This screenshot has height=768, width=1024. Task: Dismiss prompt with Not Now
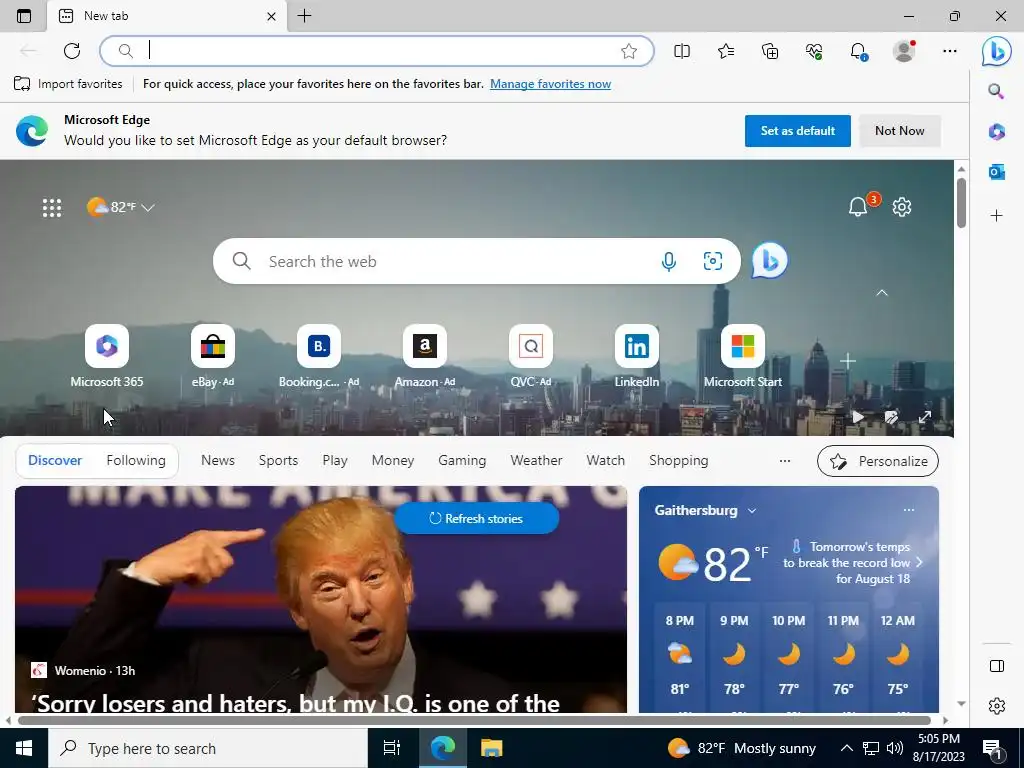point(899,131)
